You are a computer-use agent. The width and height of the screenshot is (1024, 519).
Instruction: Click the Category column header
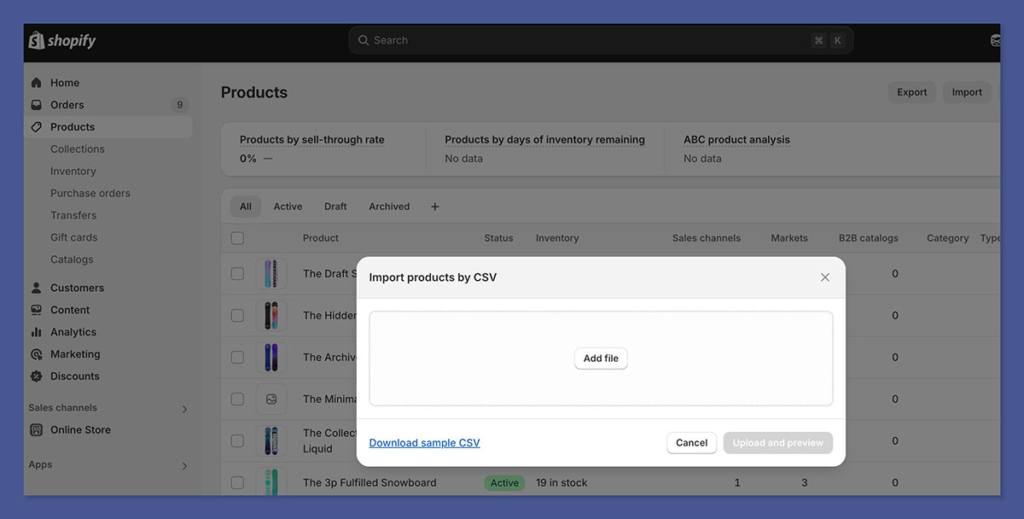point(948,238)
